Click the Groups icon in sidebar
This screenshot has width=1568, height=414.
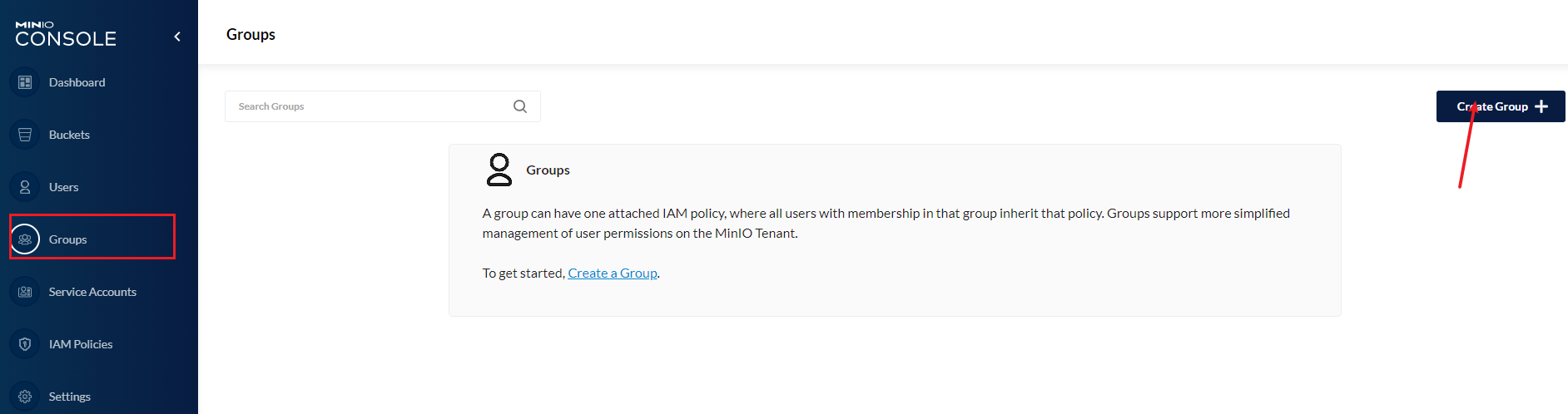pos(25,239)
